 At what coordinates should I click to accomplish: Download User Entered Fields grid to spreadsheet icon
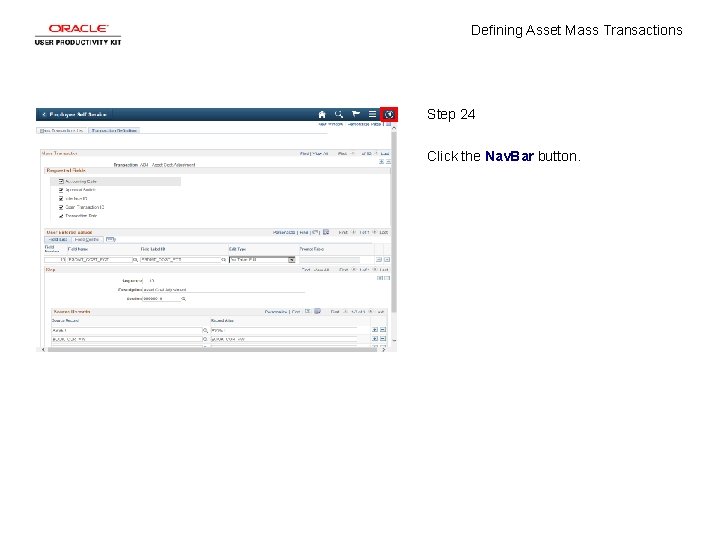(x=326, y=232)
